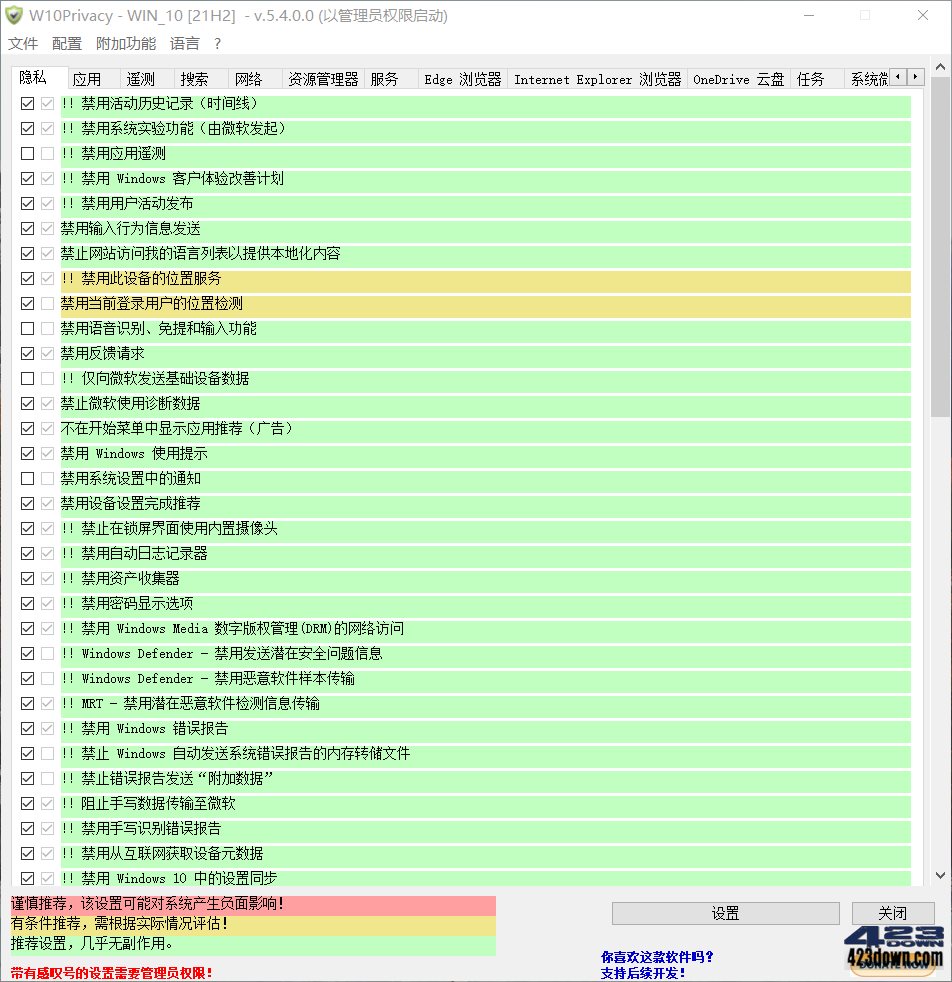Click the W10Privacy shield icon in title bar

point(13,15)
